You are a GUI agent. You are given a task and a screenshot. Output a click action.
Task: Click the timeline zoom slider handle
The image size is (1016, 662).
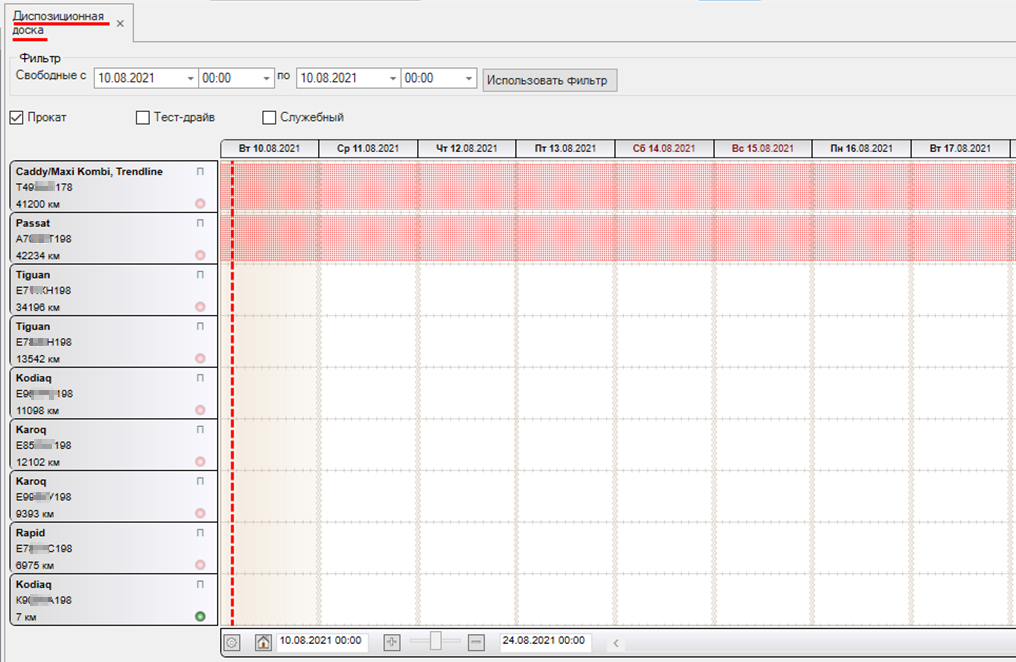click(x=436, y=642)
